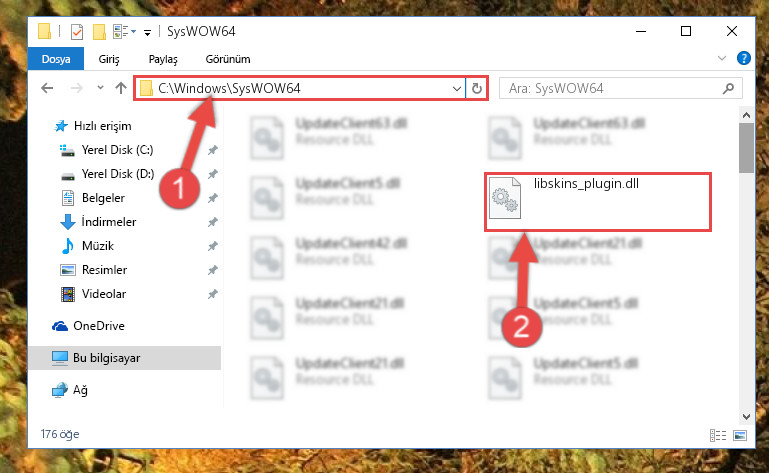Open the Görünüm ribbon tab

(228, 59)
